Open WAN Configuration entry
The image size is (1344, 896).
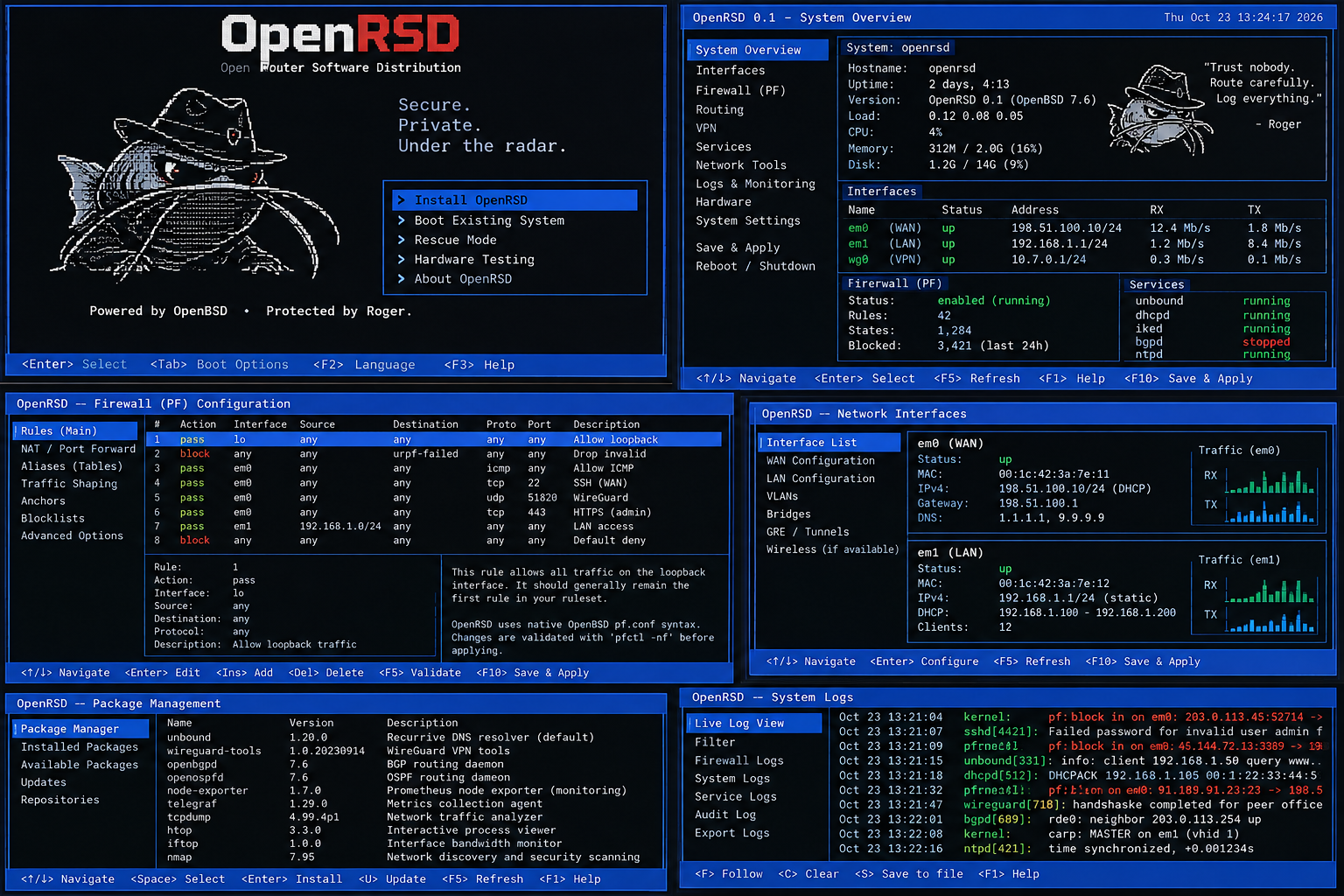(x=821, y=460)
